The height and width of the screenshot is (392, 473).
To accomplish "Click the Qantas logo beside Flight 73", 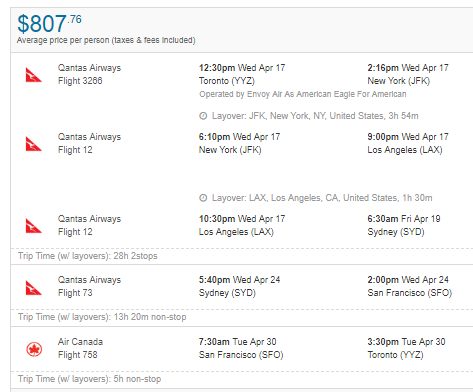I will [34, 288].
